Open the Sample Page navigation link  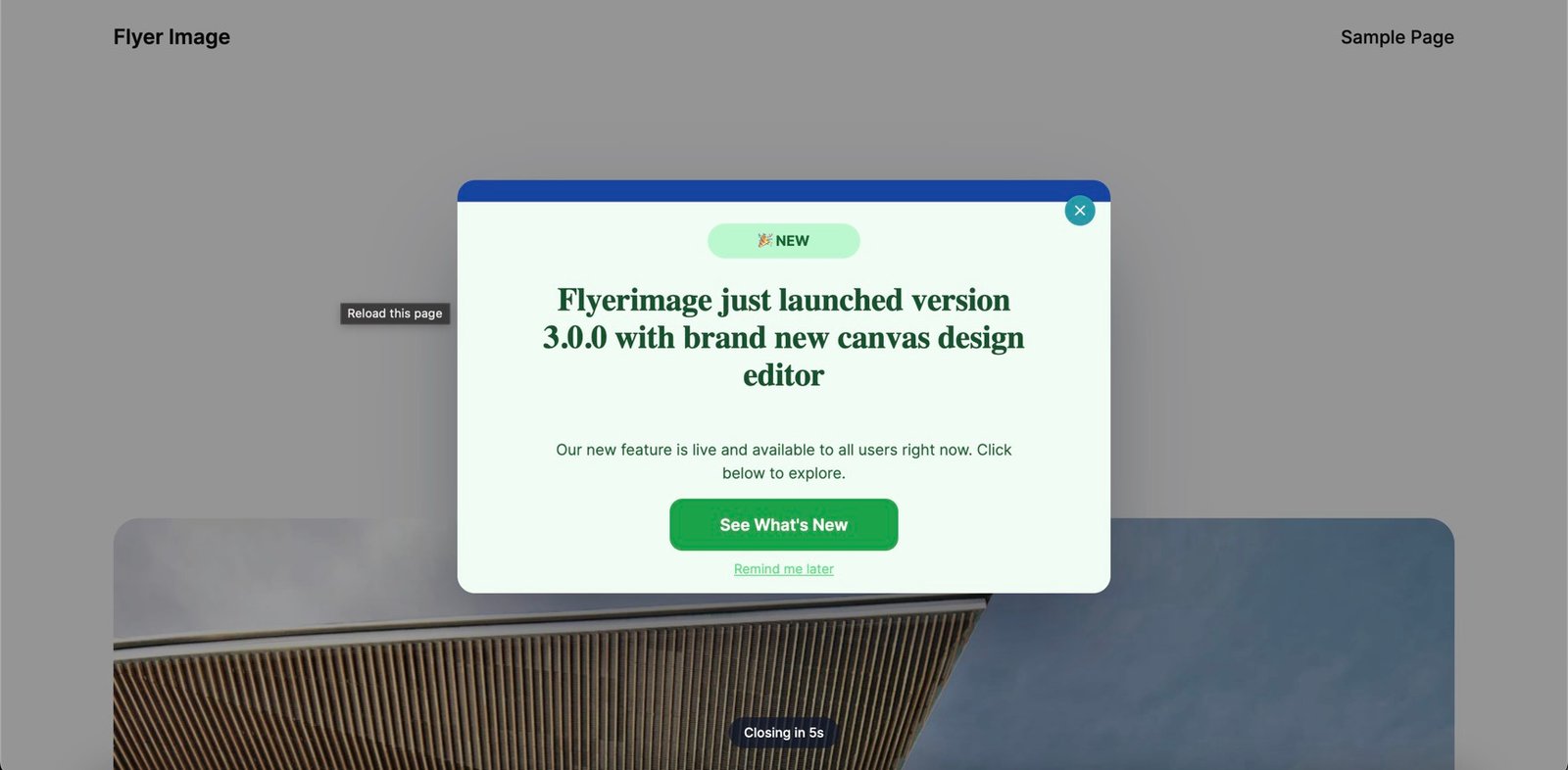pos(1397,37)
